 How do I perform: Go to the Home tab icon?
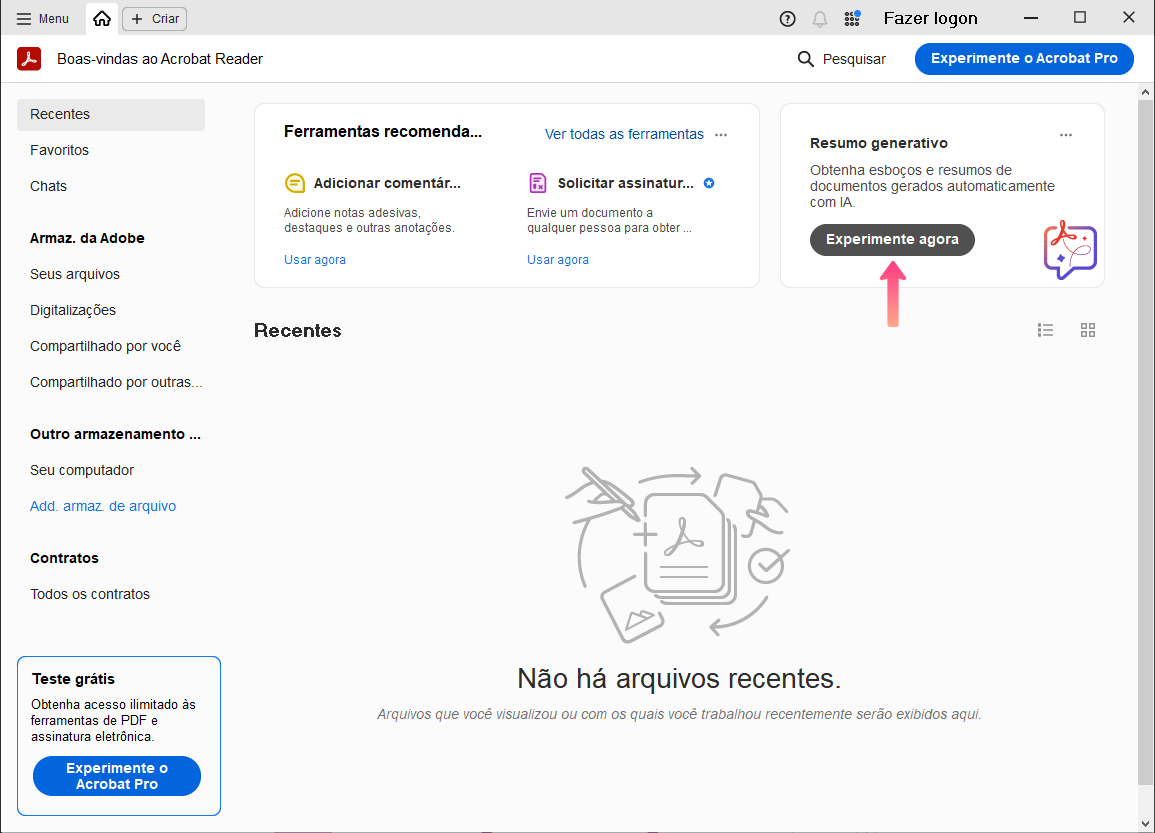click(102, 18)
